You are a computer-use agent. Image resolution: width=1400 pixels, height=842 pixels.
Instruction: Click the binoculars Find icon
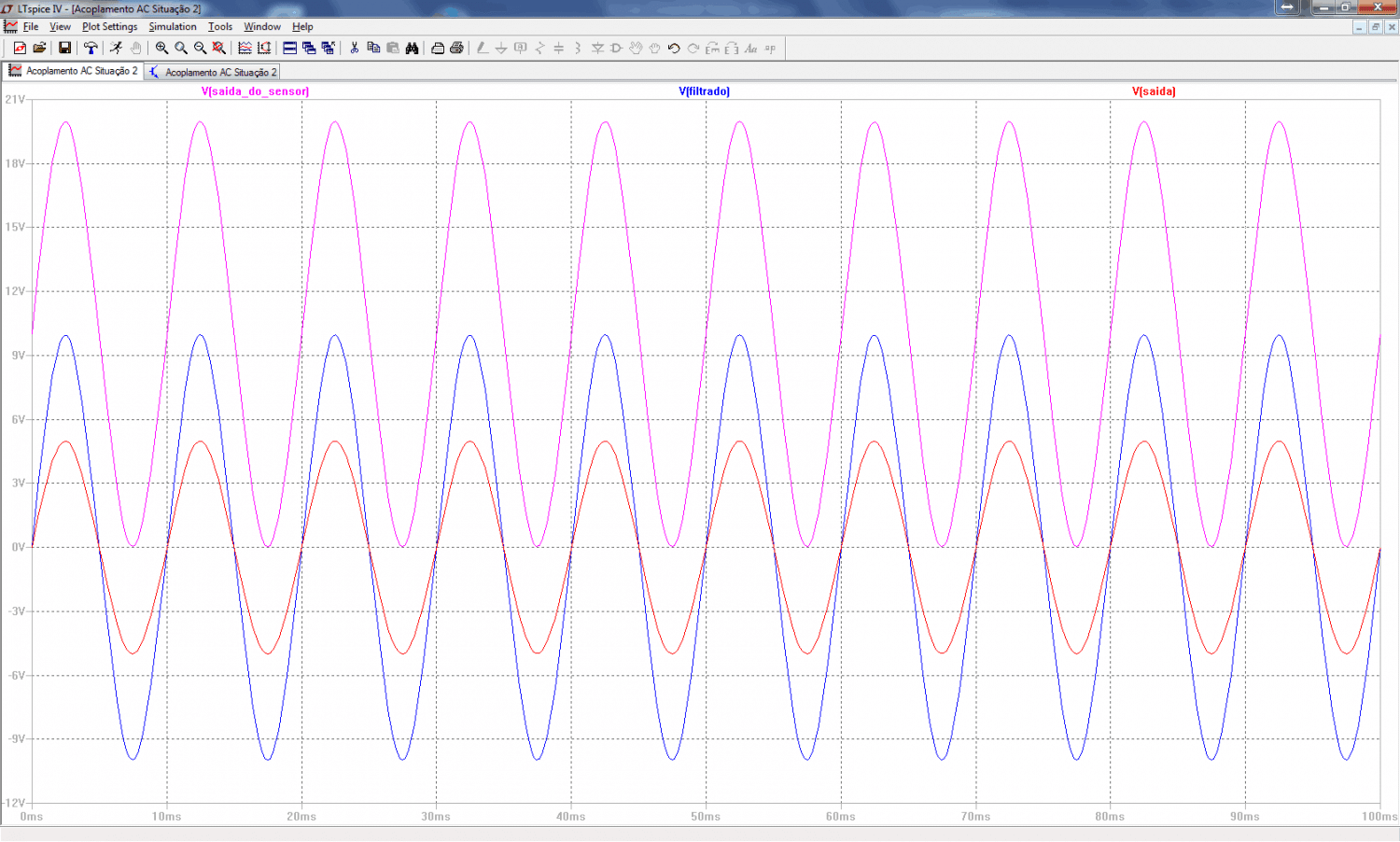pyautogui.click(x=412, y=48)
